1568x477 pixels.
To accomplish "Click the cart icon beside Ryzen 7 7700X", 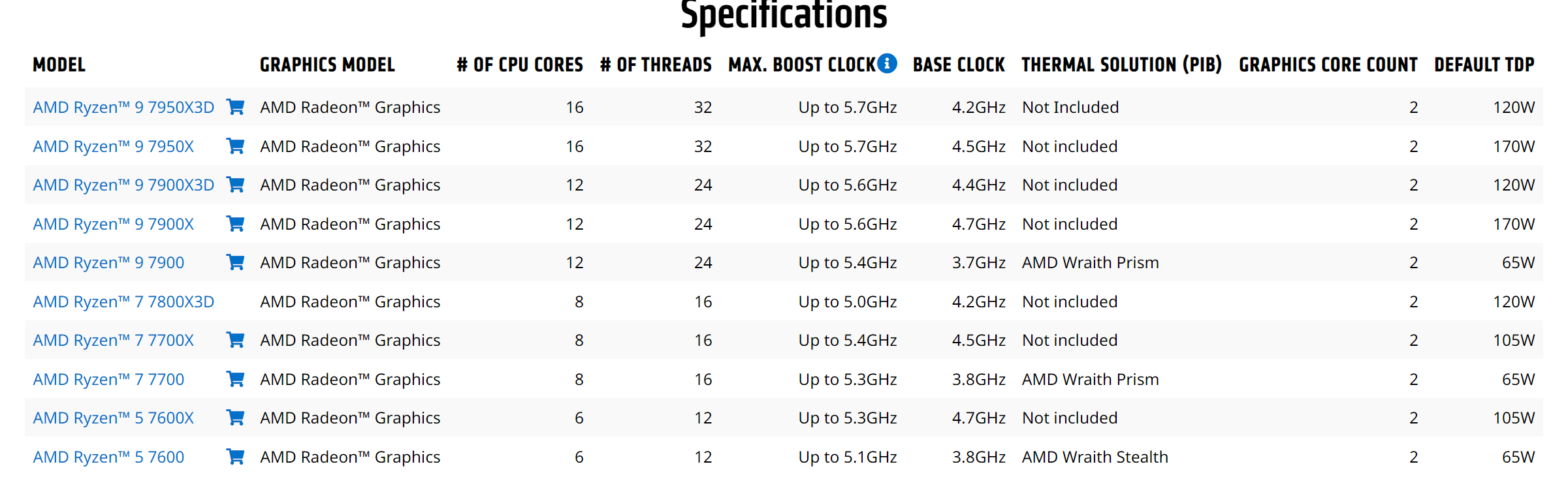I will pos(235,340).
